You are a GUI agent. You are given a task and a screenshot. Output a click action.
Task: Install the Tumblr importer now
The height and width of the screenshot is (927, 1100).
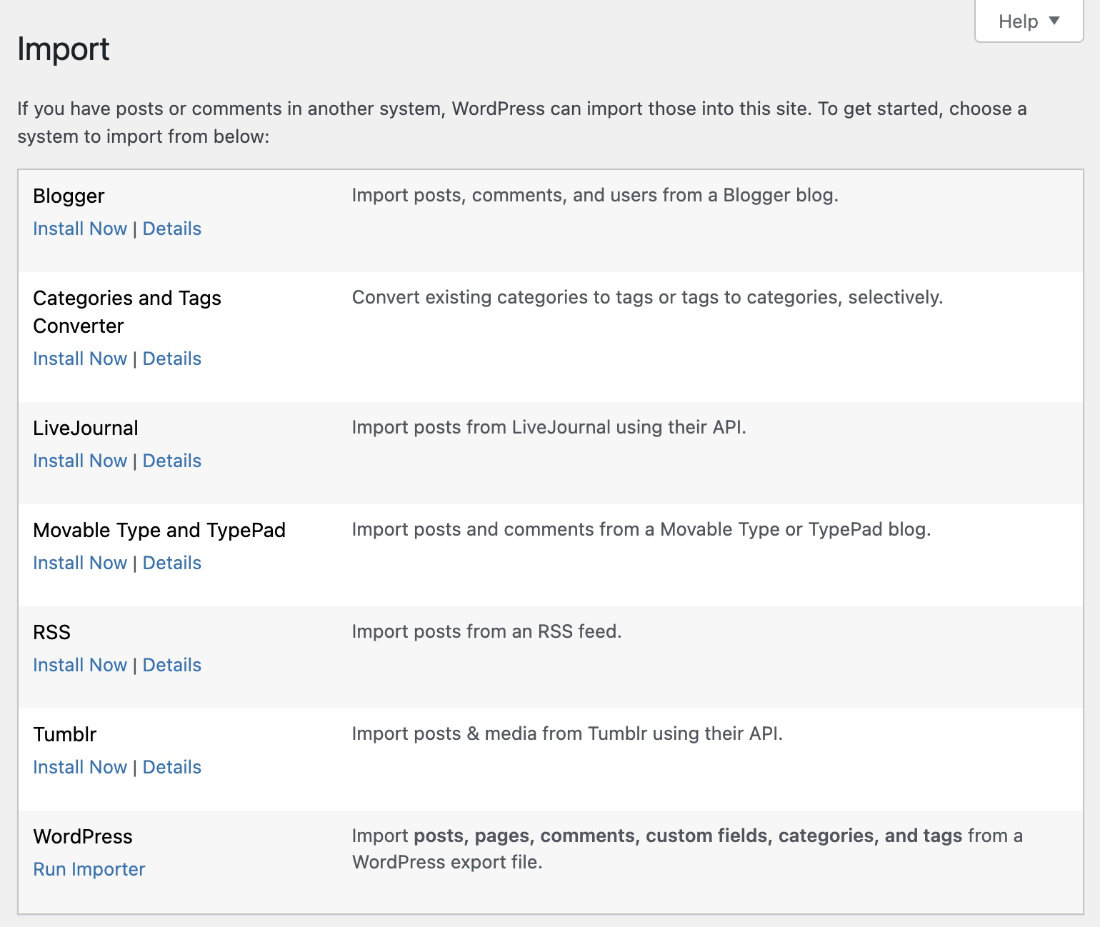(x=80, y=767)
